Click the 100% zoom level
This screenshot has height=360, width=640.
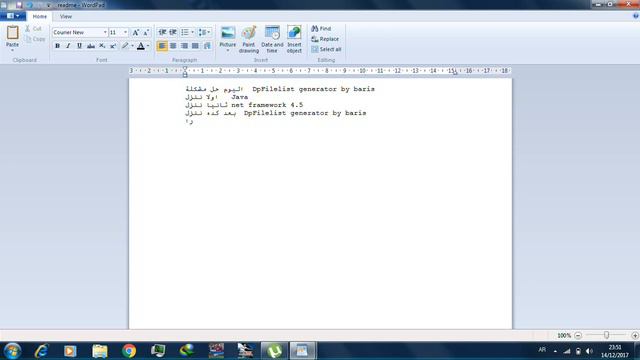[x=564, y=336]
